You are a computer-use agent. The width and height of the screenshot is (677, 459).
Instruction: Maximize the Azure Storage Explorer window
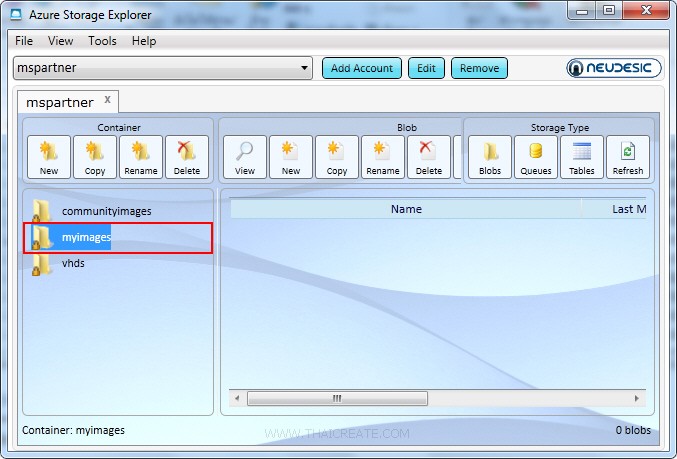point(609,11)
